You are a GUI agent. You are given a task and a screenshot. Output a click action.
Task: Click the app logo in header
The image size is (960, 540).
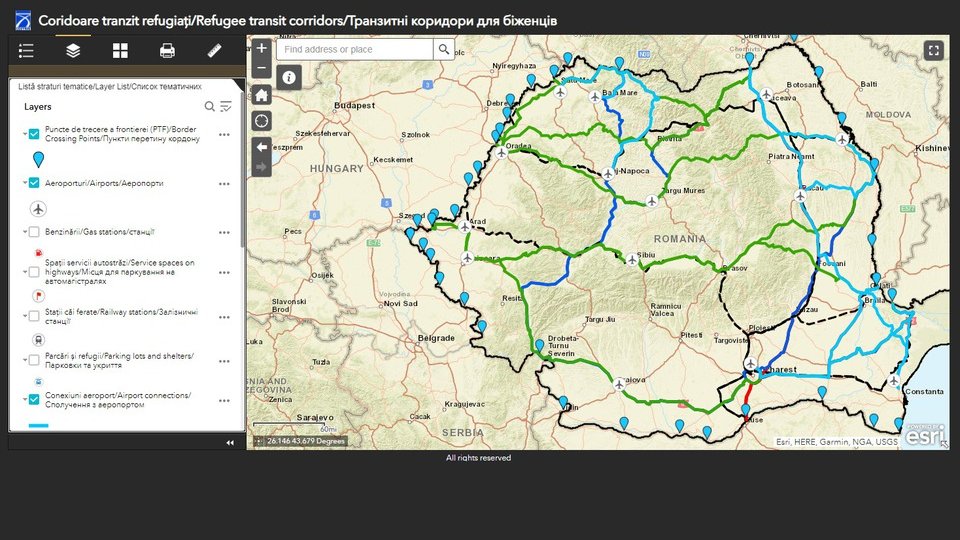[23, 20]
